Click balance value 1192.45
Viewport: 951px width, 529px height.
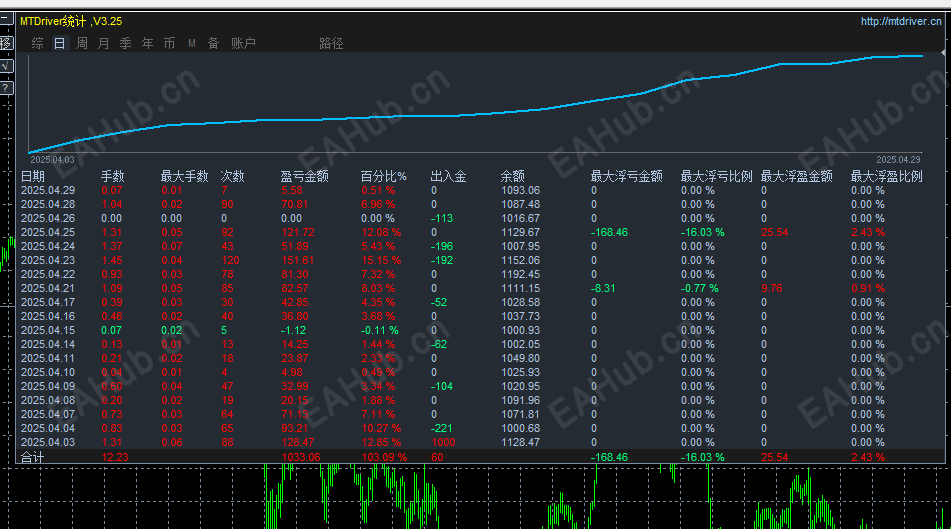click(x=520, y=274)
